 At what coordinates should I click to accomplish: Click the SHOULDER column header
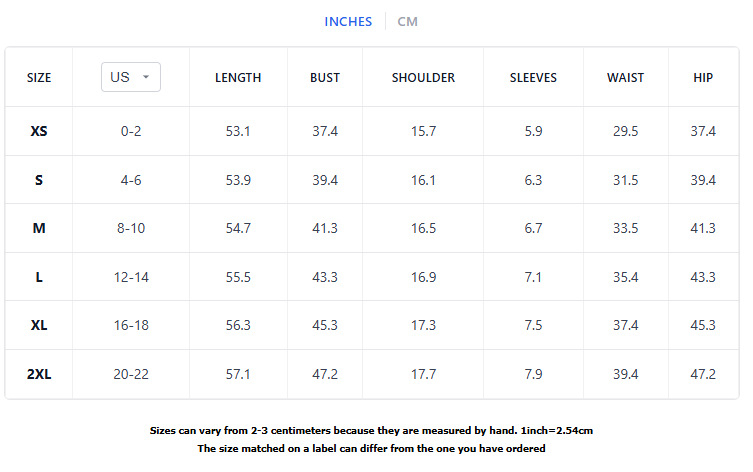[423, 78]
